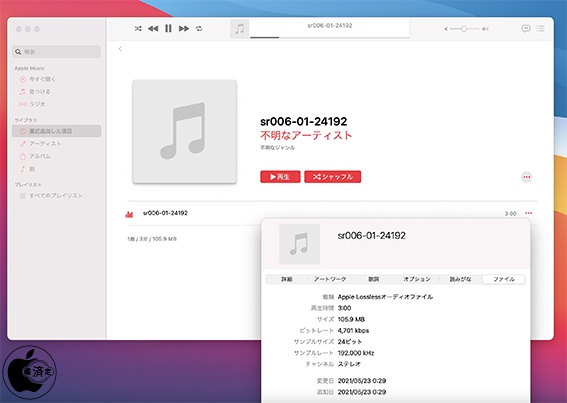The height and width of the screenshot is (403, 567).
Task: Switch to the アートワーク tab
Action: point(330,279)
